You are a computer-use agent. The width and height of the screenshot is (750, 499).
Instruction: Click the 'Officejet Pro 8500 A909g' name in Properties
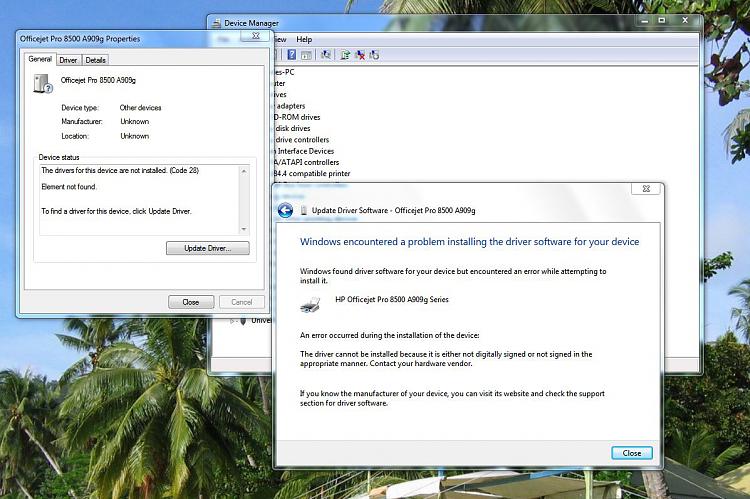[98, 80]
